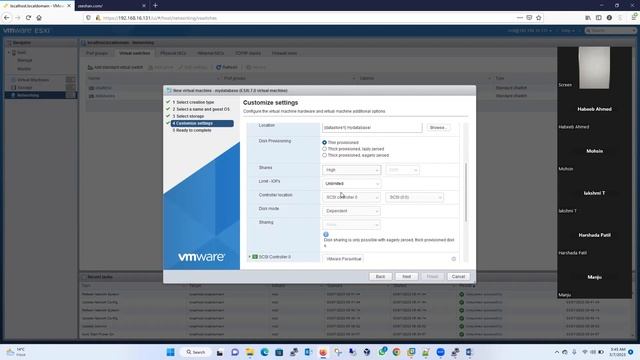Viewport: 640px width, 360px height.
Task: Click the blue disk sharing info icon
Action: (326, 234)
